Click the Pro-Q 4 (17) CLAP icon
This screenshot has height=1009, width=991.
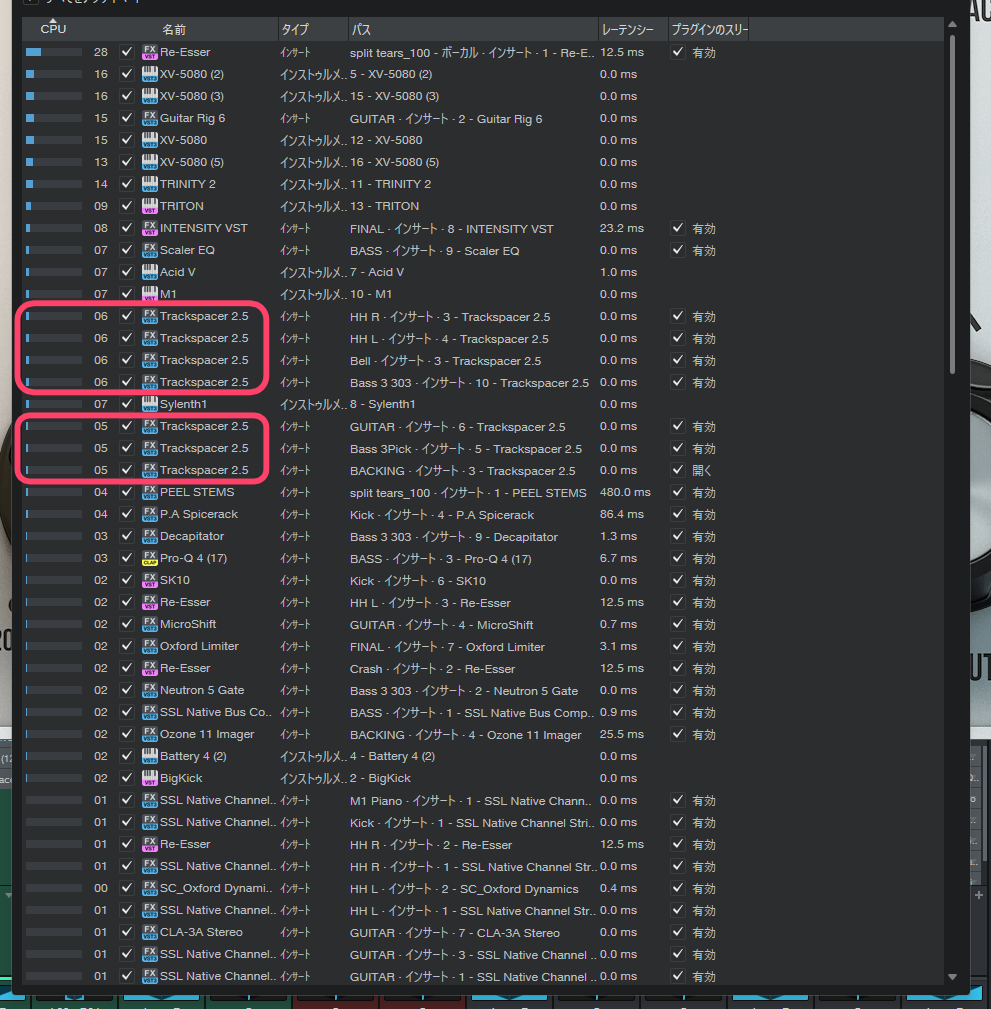tap(150, 558)
